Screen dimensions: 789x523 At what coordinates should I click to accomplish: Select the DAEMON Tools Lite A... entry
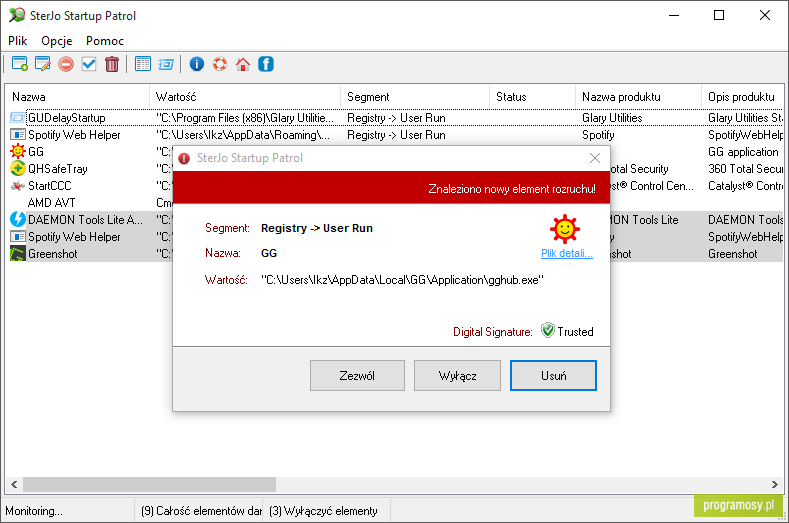(x=86, y=219)
